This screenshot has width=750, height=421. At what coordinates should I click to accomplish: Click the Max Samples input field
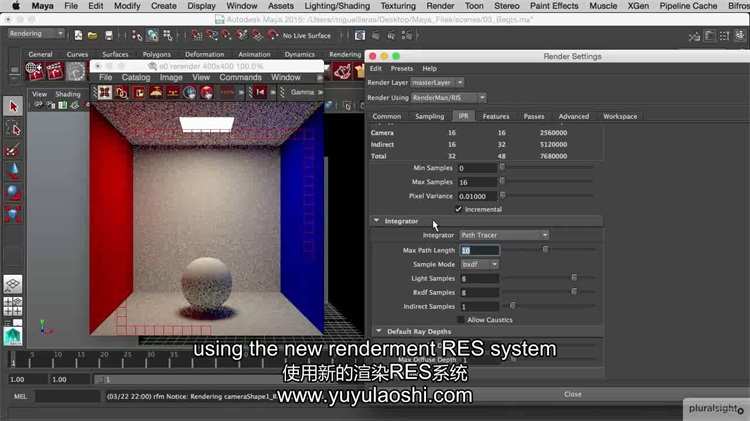pos(477,182)
